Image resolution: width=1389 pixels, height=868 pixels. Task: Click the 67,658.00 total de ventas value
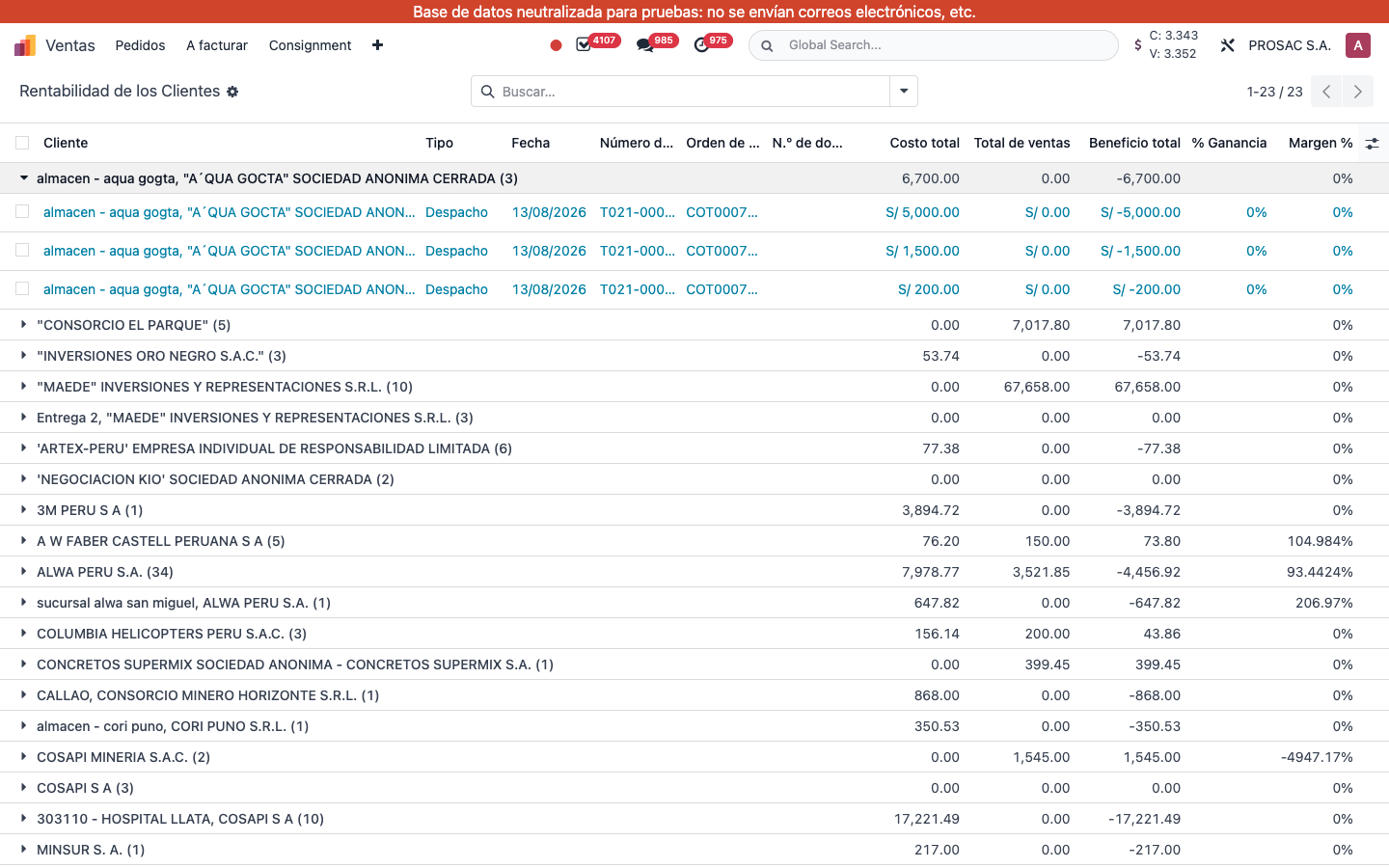pyautogui.click(x=1037, y=387)
